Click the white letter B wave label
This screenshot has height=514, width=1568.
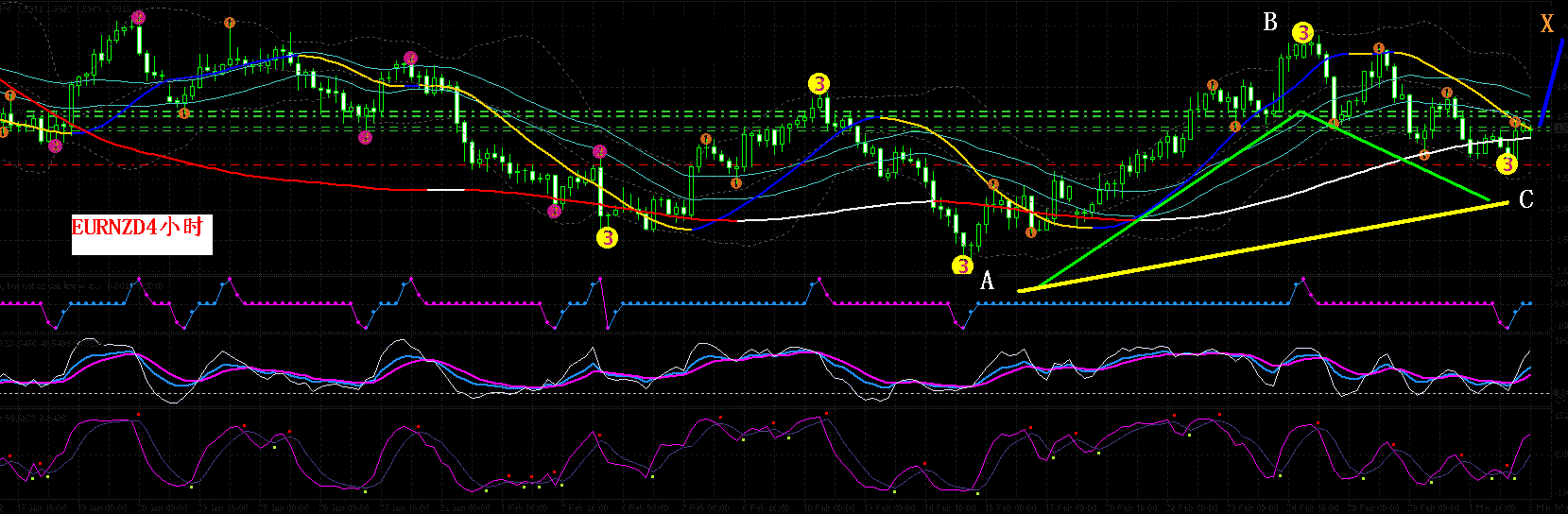[x=1270, y=22]
